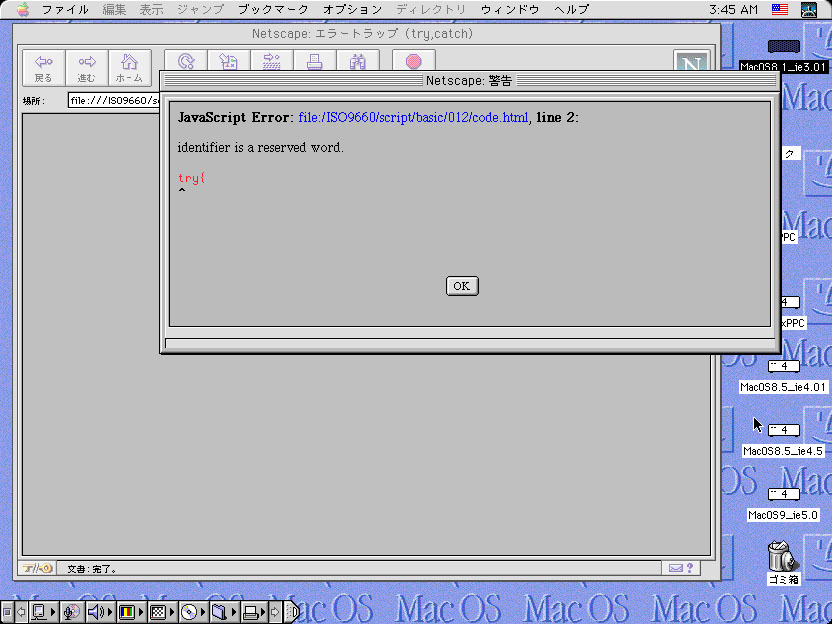832x624 pixels.
Task: Click the location (場所) URL field
Action: (x=114, y=100)
